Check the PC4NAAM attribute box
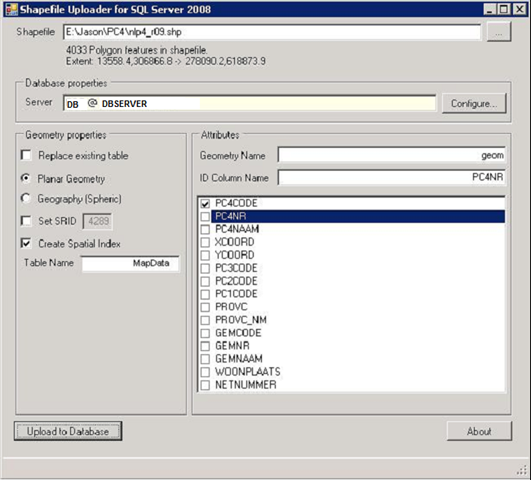The width and height of the screenshot is (531, 480). point(205,229)
